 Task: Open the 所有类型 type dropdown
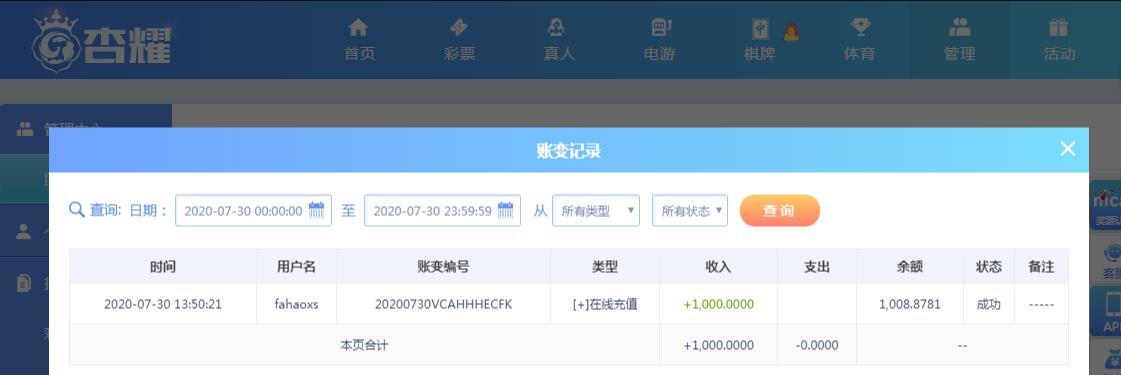596,211
